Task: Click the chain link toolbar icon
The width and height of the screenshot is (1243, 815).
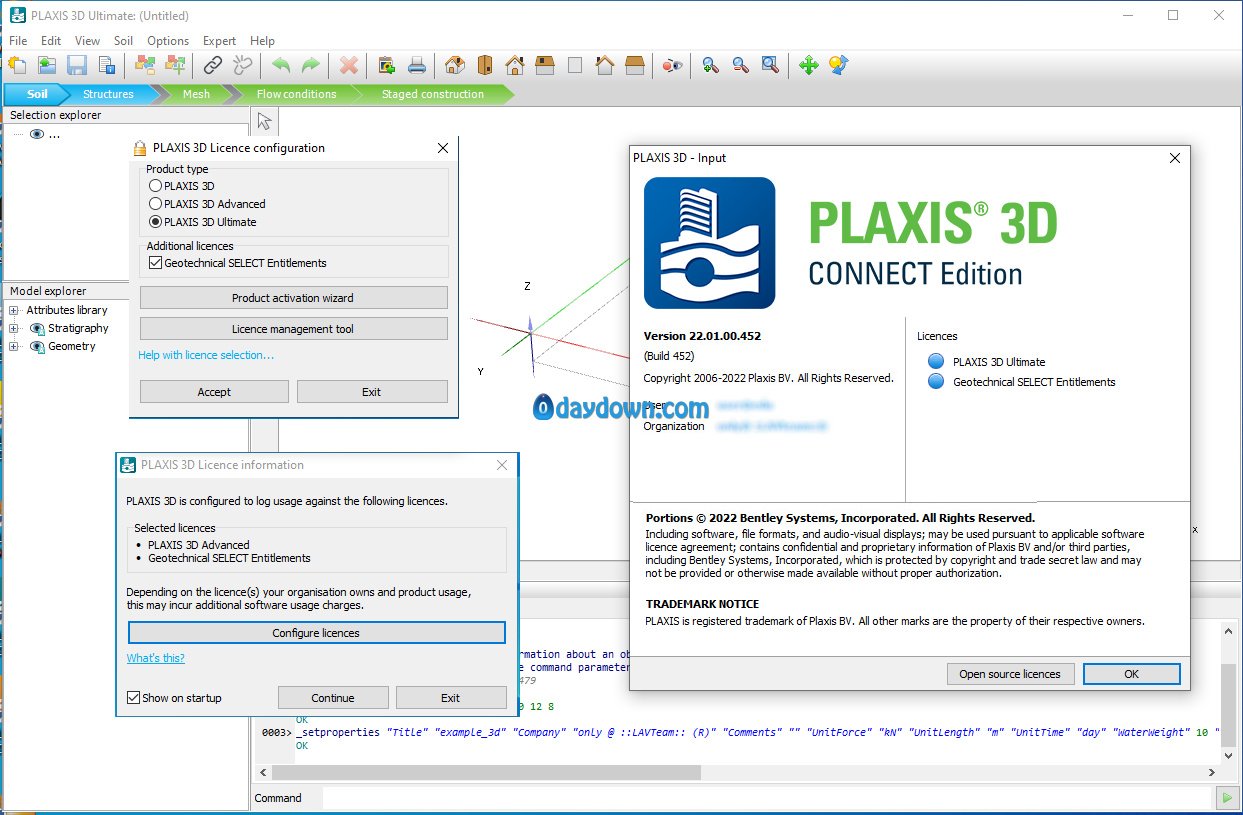Action: [213, 65]
